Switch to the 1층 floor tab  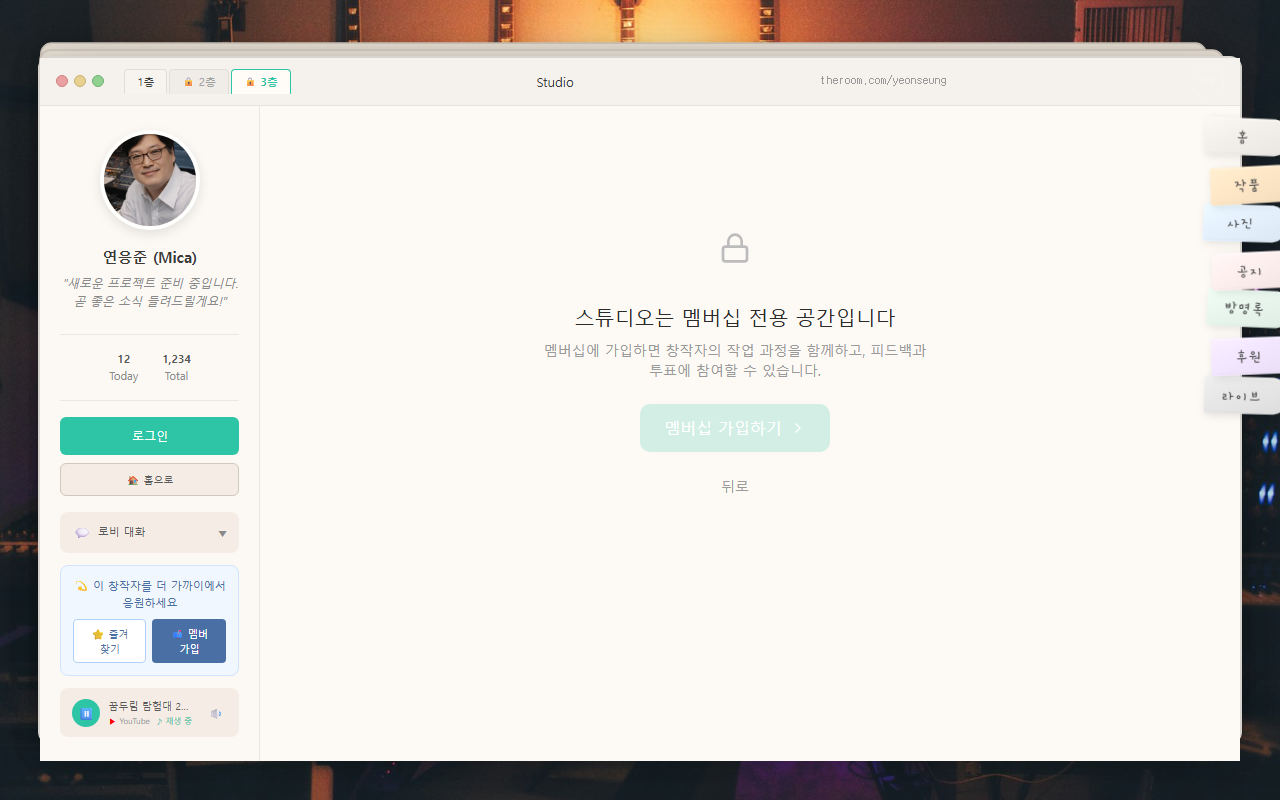point(145,81)
